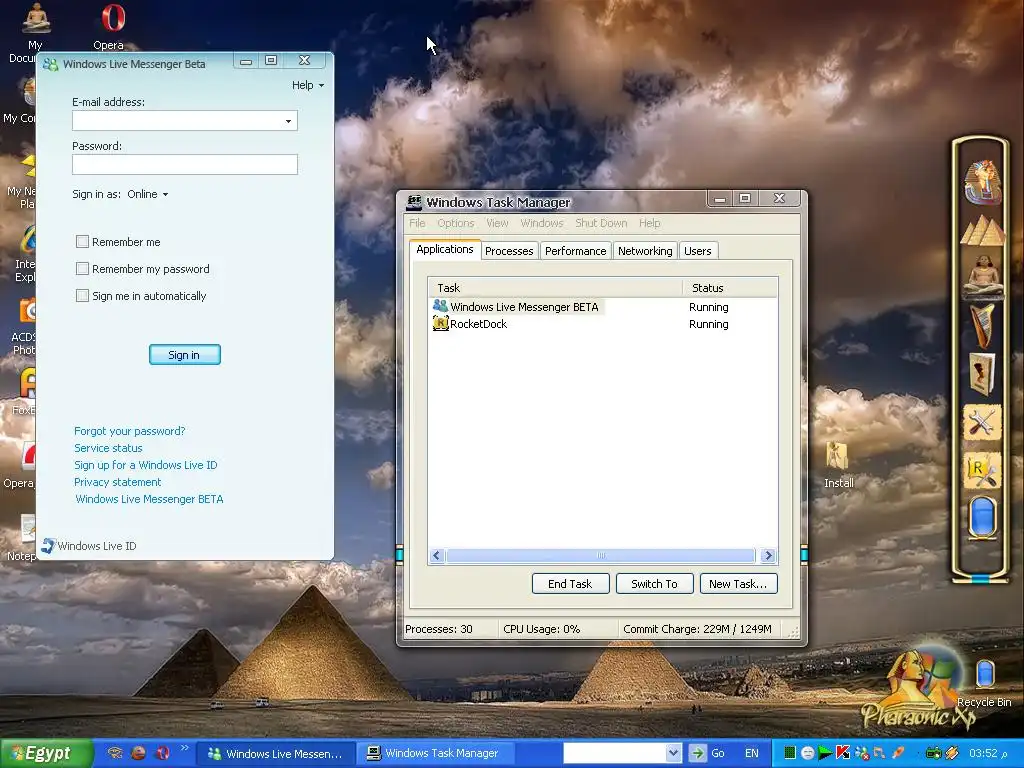Click the Kaspersky red K tray icon
1024x768 pixels.
tap(842, 753)
